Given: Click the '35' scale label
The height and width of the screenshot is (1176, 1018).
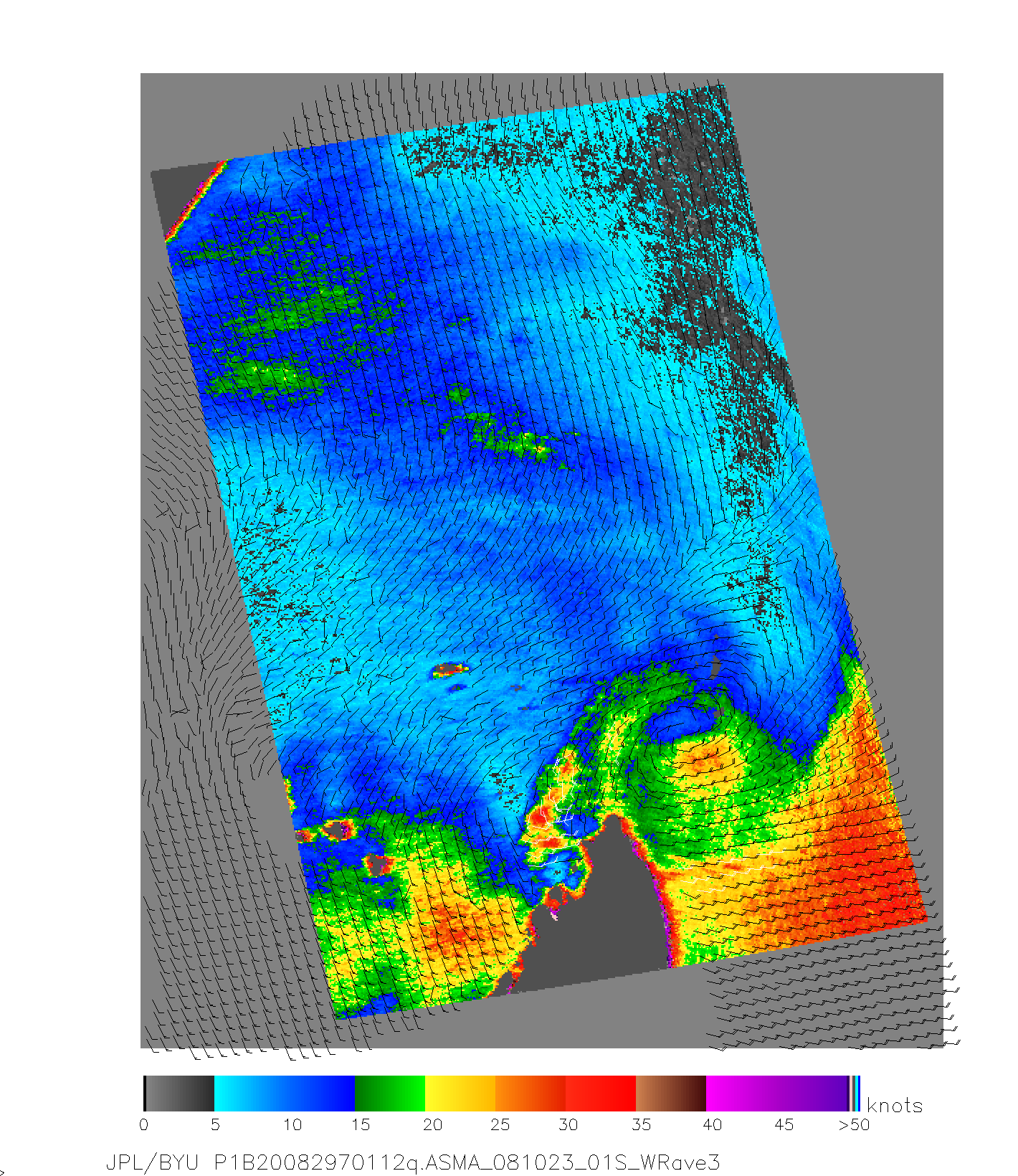Looking at the screenshot, I should (641, 1124).
